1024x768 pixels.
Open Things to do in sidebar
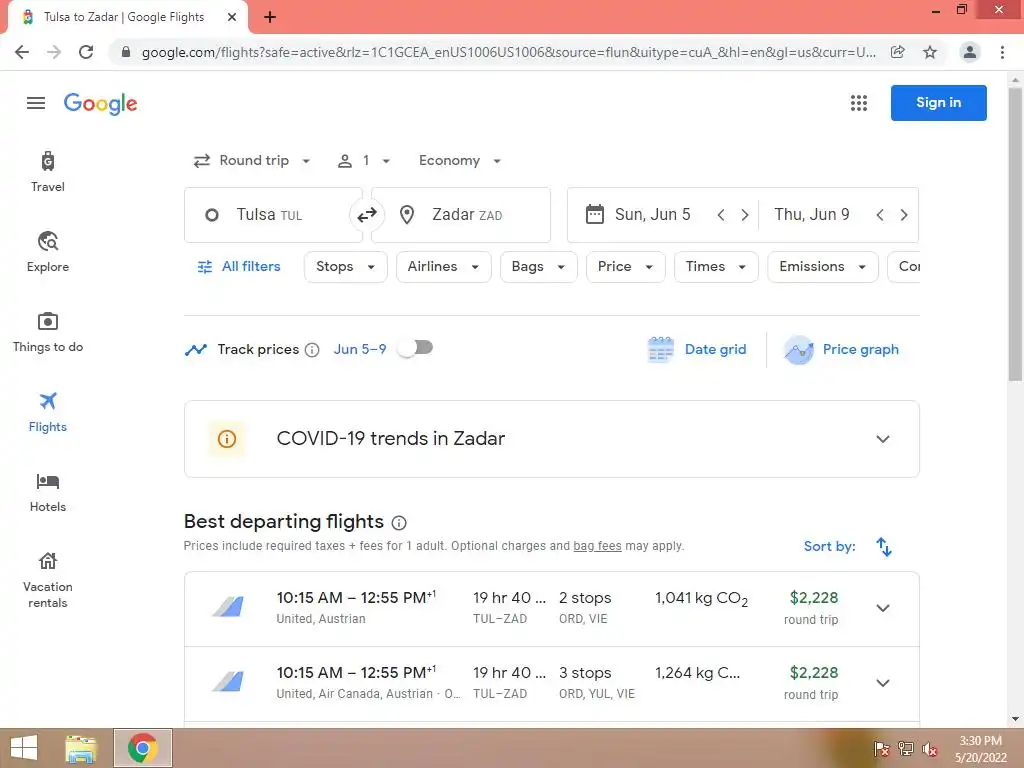48,332
